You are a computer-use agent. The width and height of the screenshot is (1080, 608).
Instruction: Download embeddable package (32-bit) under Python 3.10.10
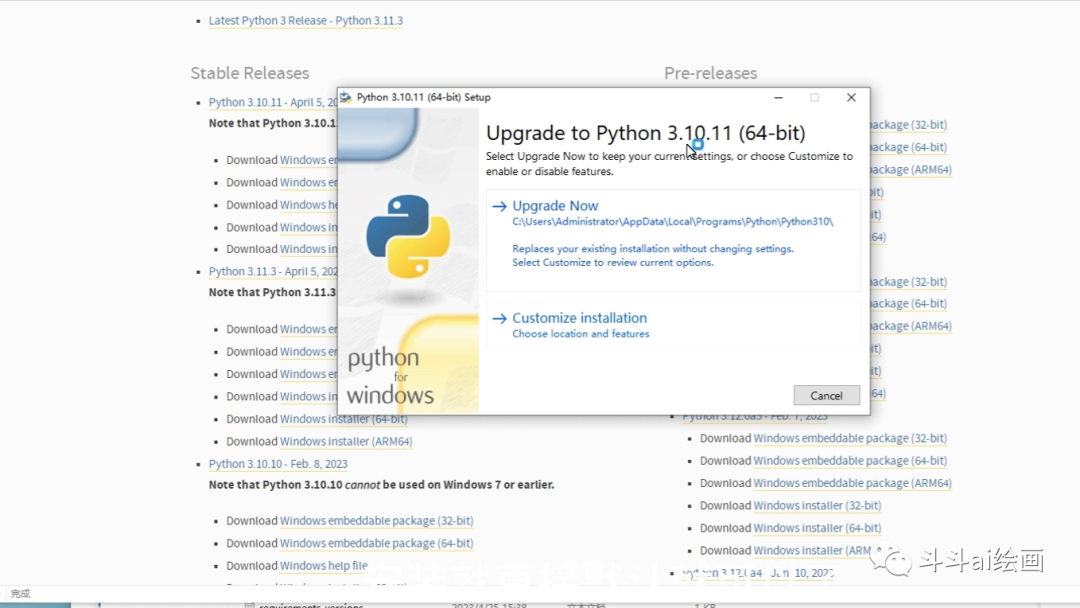376,521
